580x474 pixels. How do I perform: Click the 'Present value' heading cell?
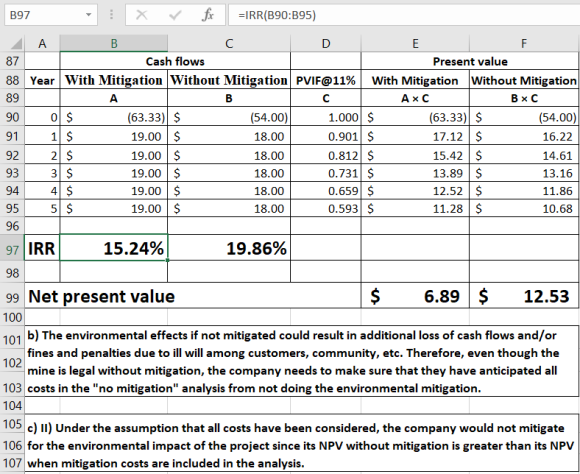[x=470, y=61]
